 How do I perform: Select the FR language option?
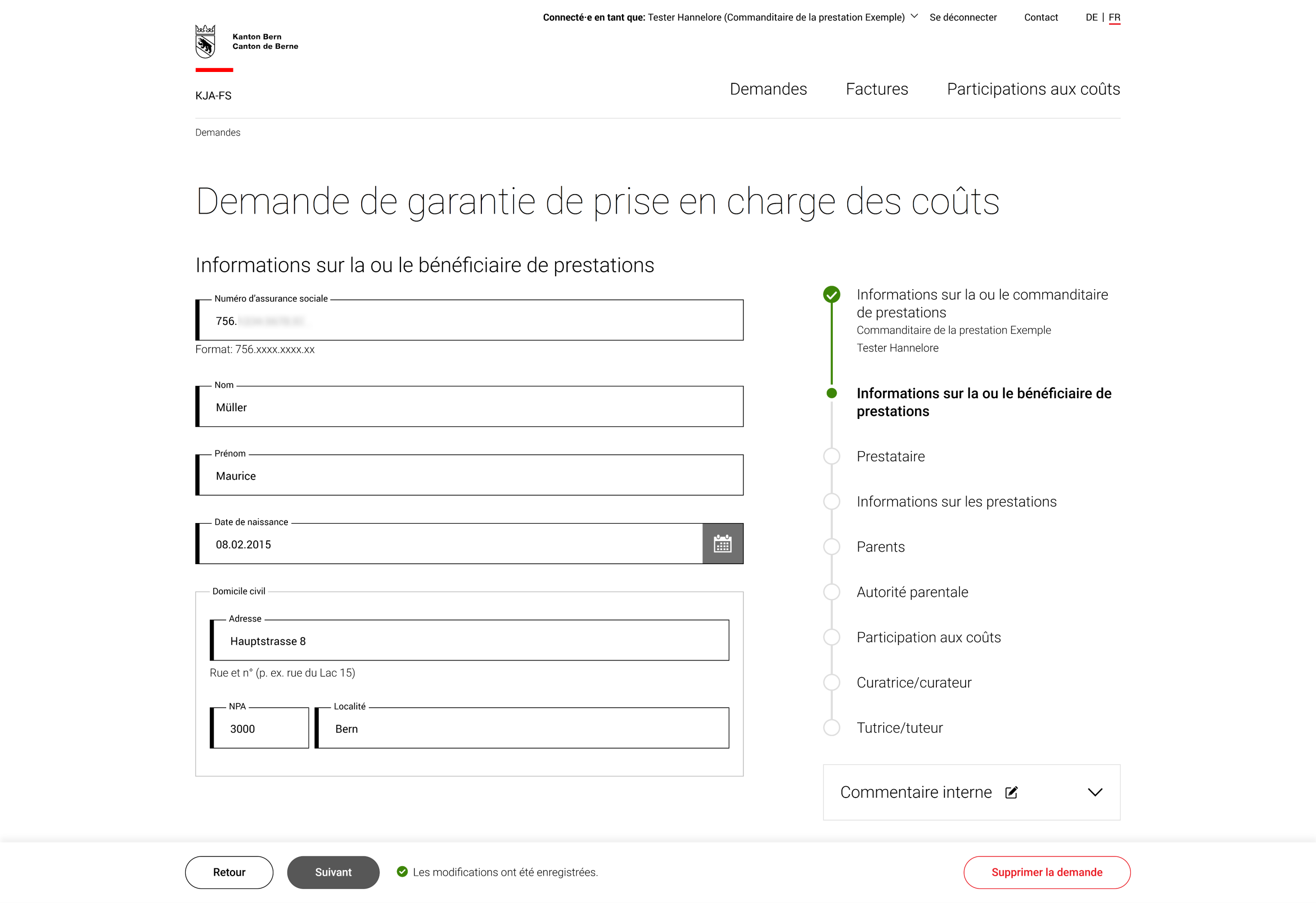[1114, 18]
